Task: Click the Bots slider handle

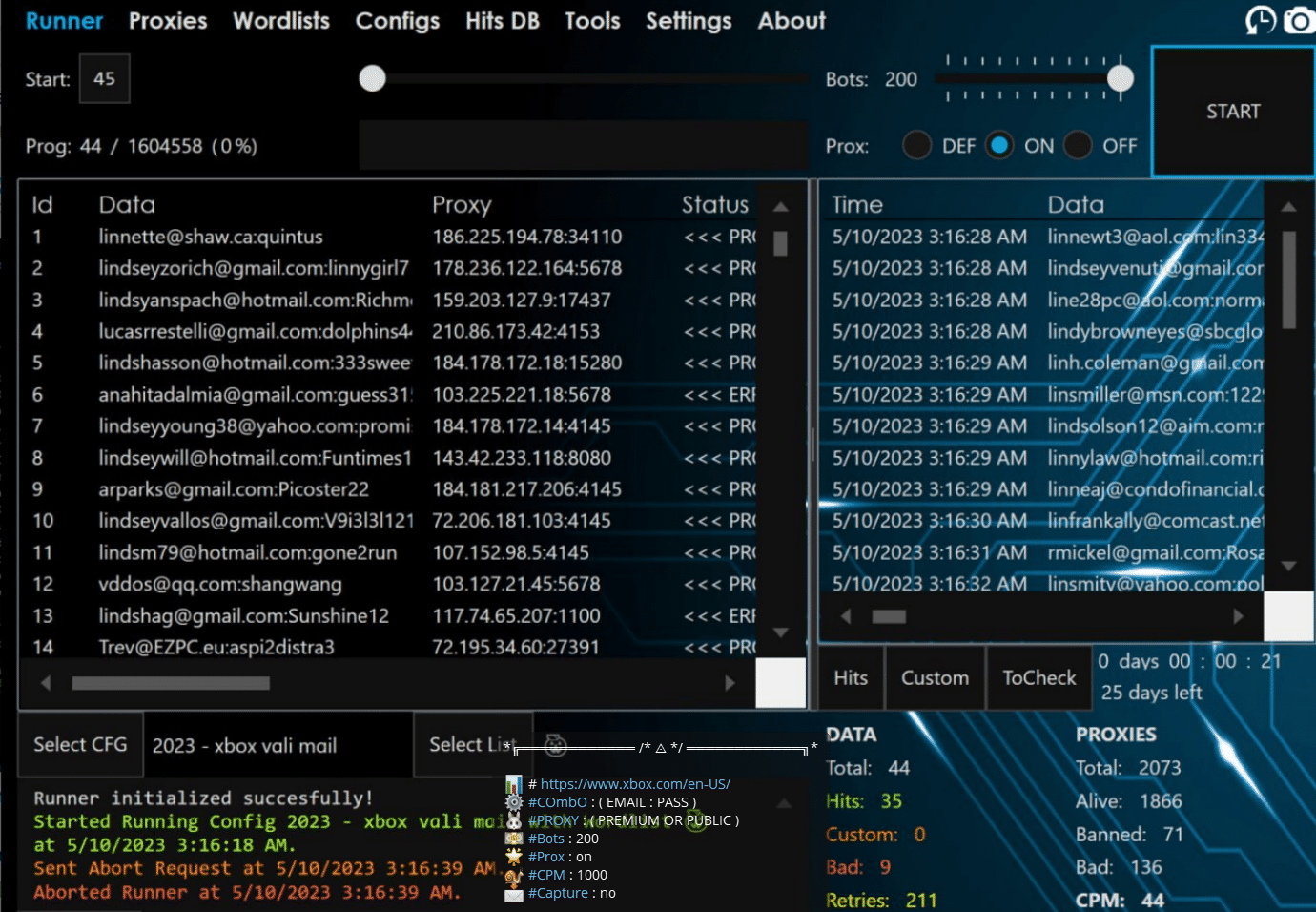Action: click(x=1121, y=78)
